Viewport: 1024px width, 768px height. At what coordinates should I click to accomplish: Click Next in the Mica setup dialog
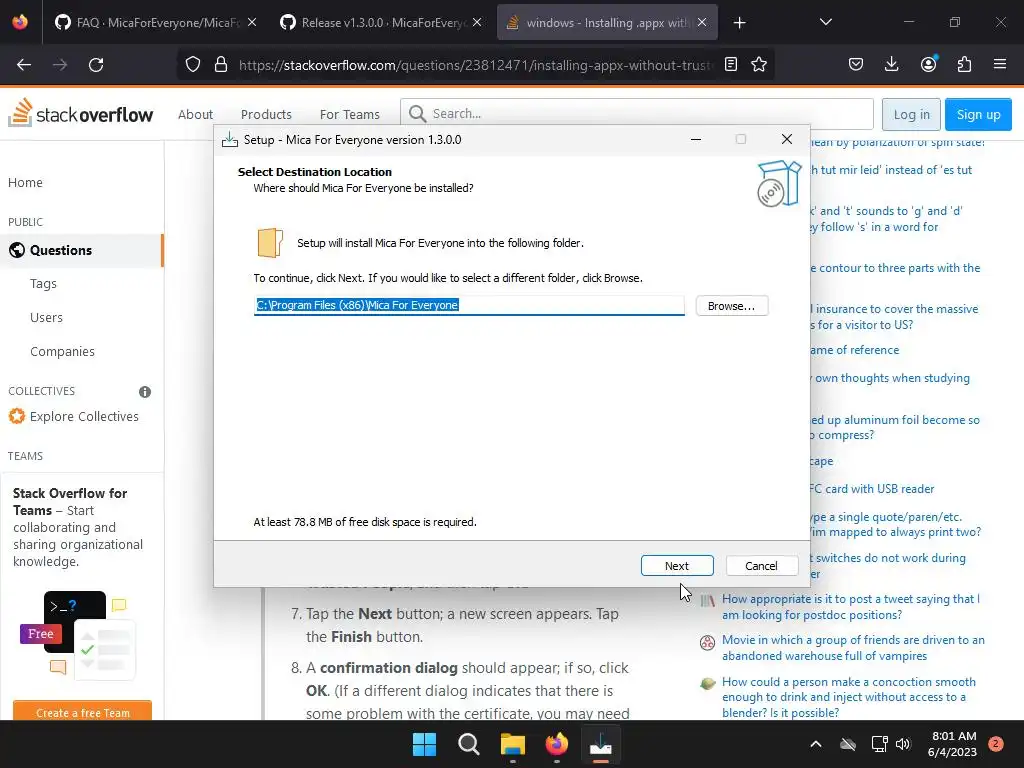click(677, 566)
